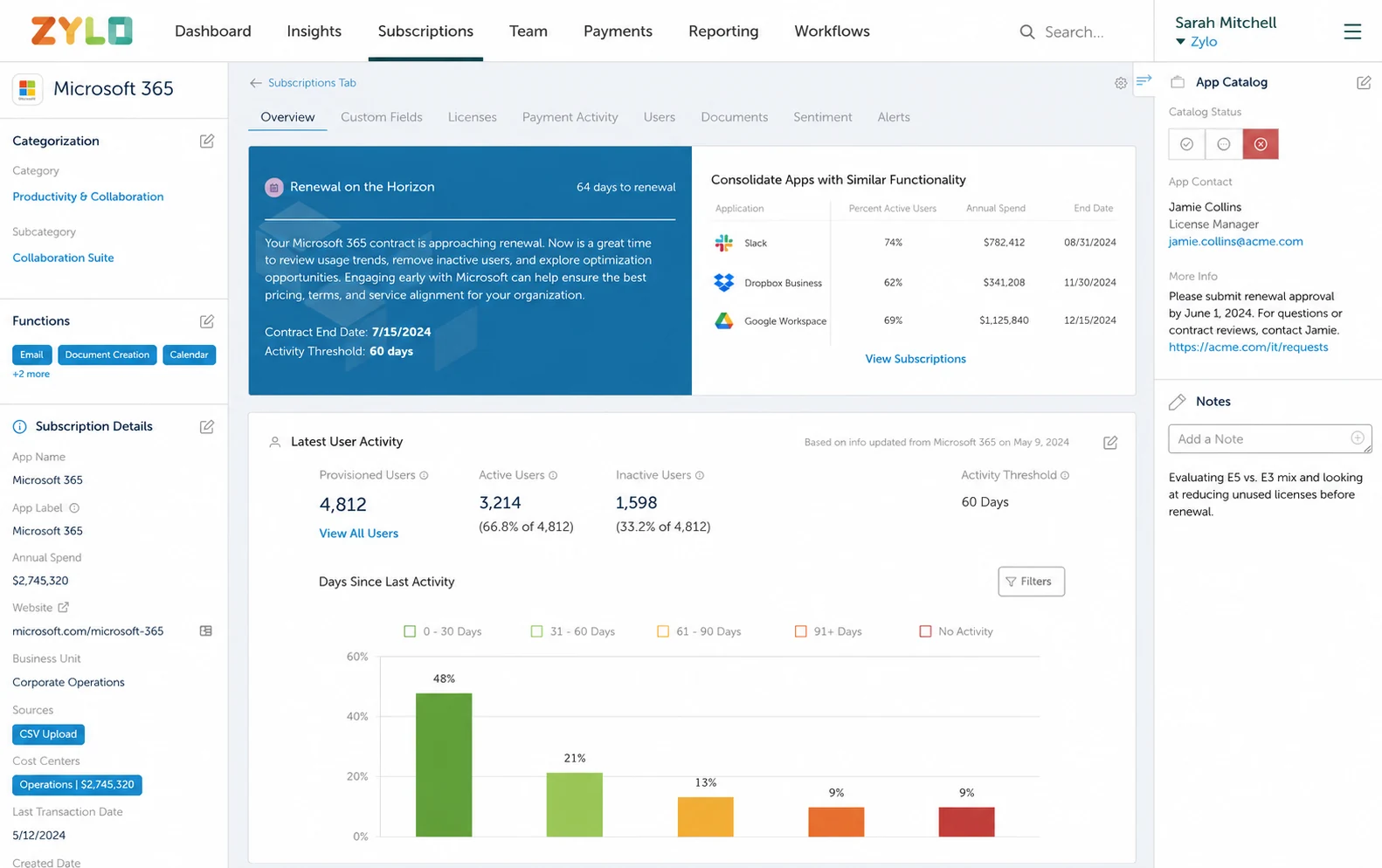This screenshot has height=868, width=1382.
Task: Set catalog status to approved checkmark
Action: coord(1186,144)
